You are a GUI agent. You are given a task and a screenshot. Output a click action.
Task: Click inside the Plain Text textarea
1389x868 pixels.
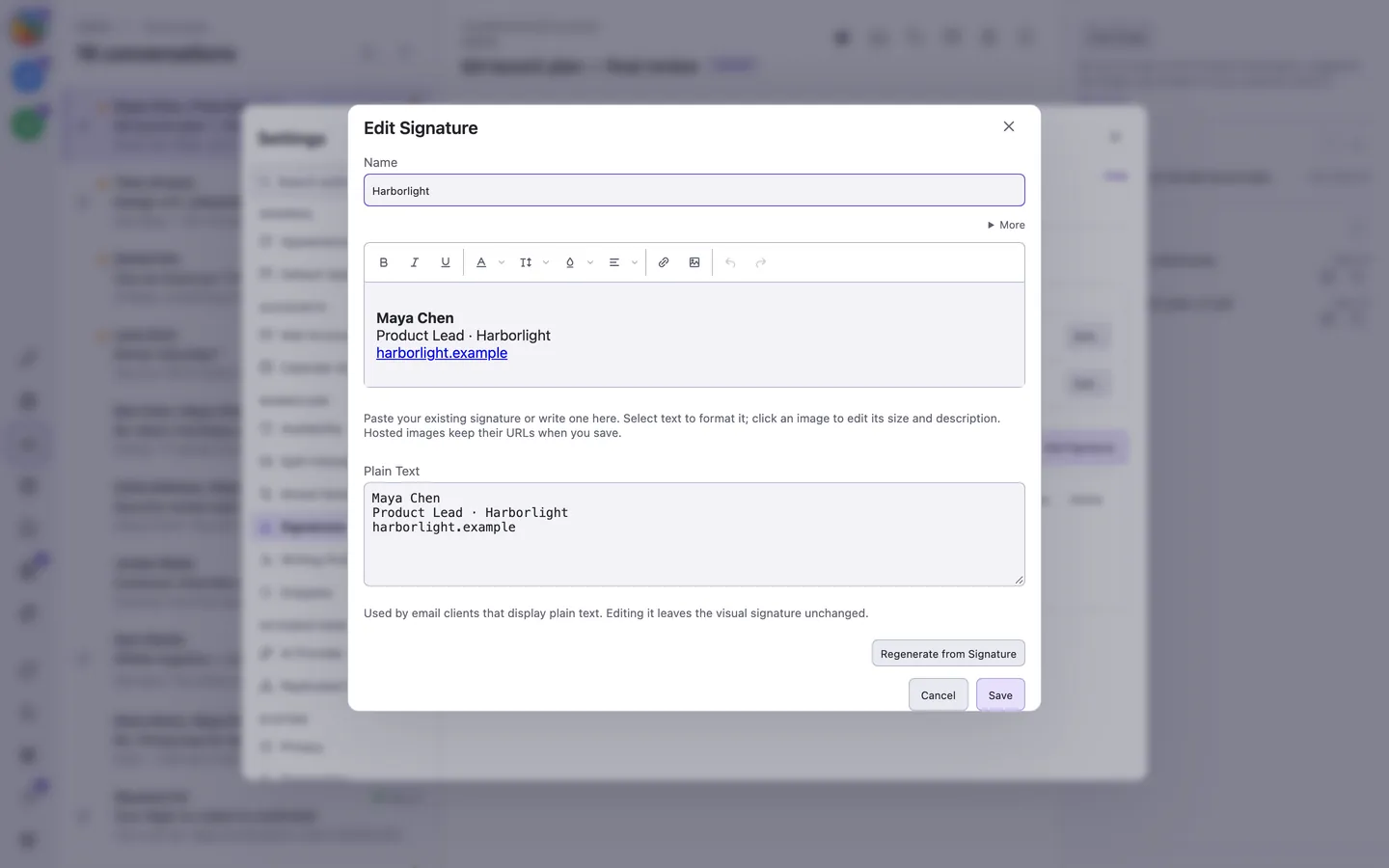(x=694, y=534)
